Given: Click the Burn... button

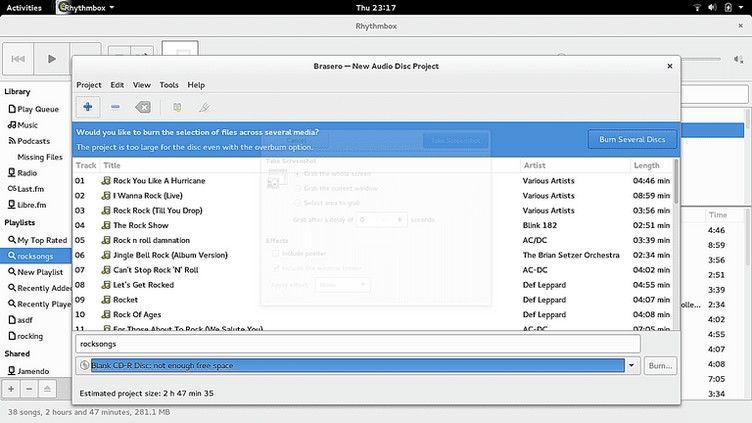Looking at the screenshot, I should point(660,365).
